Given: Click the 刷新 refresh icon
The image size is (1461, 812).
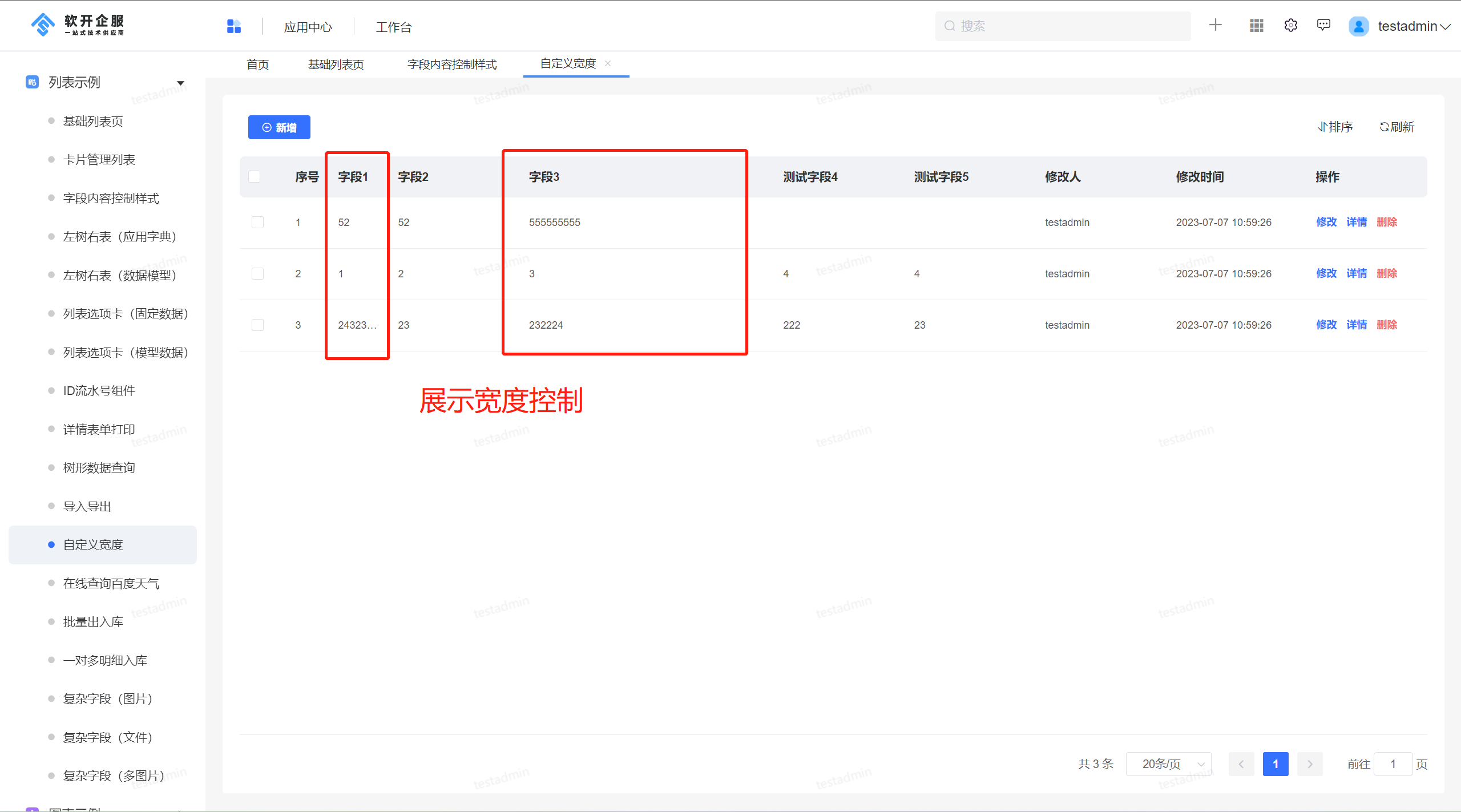Looking at the screenshot, I should (1397, 127).
